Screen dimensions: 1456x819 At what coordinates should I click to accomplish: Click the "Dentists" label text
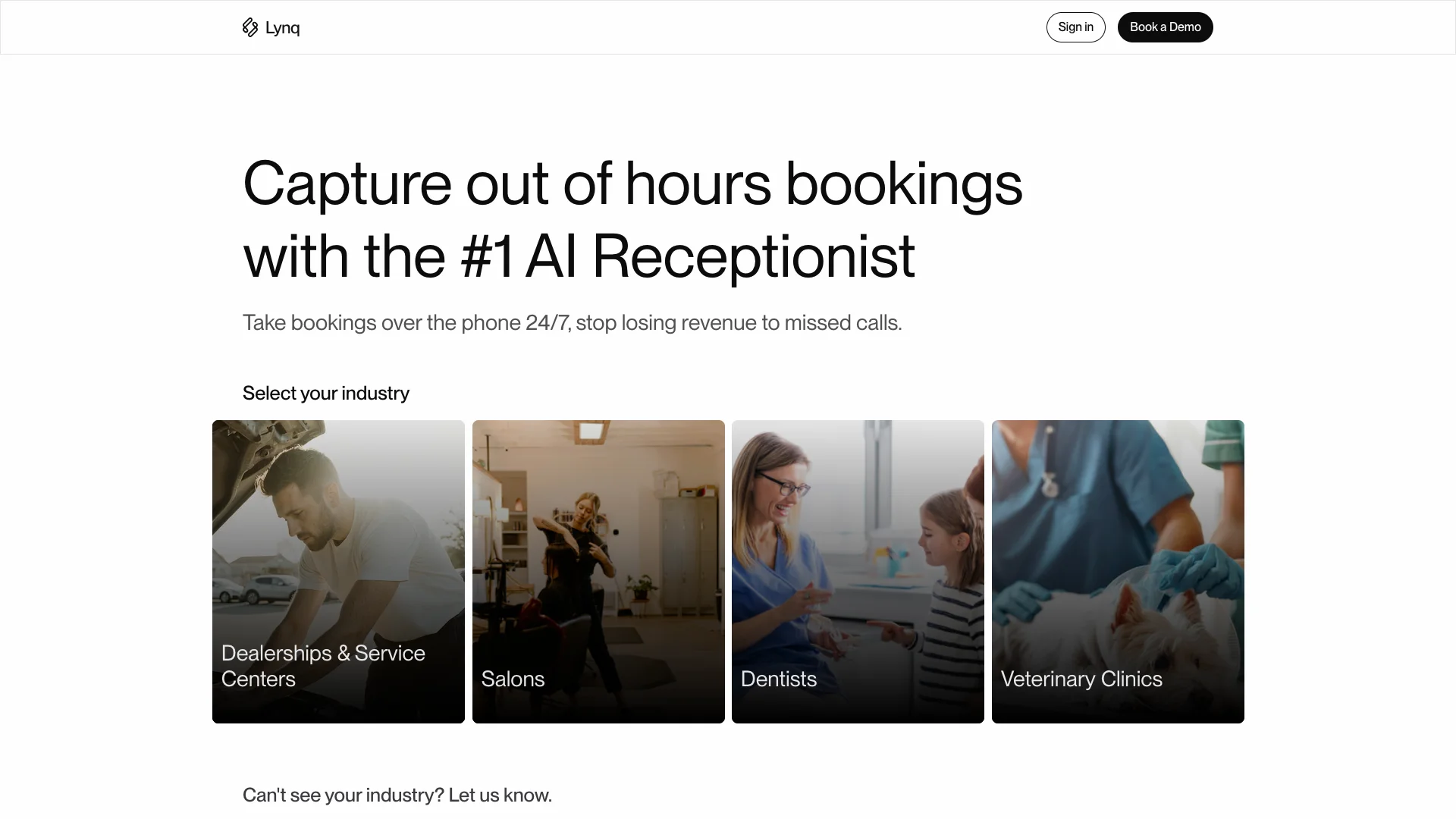point(779,679)
